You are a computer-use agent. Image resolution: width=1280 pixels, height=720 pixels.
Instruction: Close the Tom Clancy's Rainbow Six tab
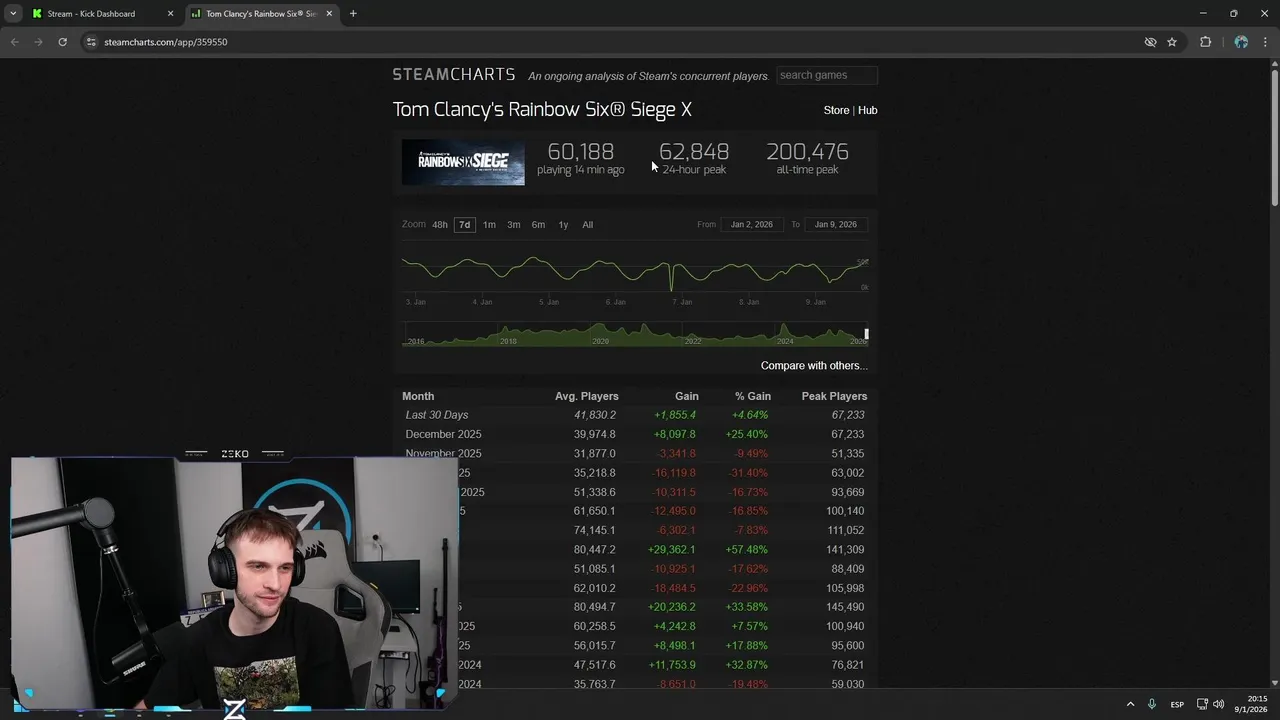click(329, 14)
